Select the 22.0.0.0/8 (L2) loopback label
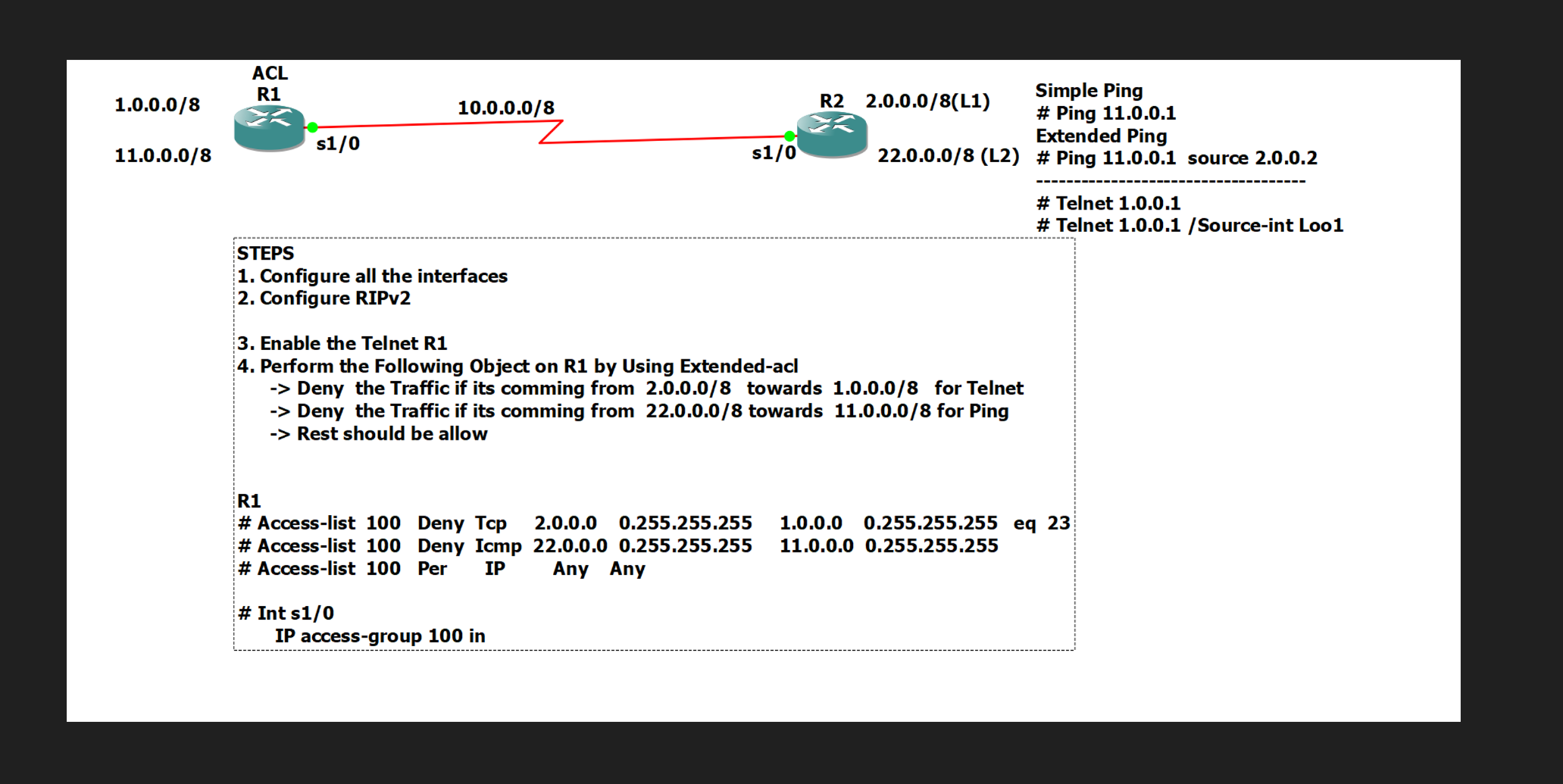The image size is (1563, 784). 948,155
